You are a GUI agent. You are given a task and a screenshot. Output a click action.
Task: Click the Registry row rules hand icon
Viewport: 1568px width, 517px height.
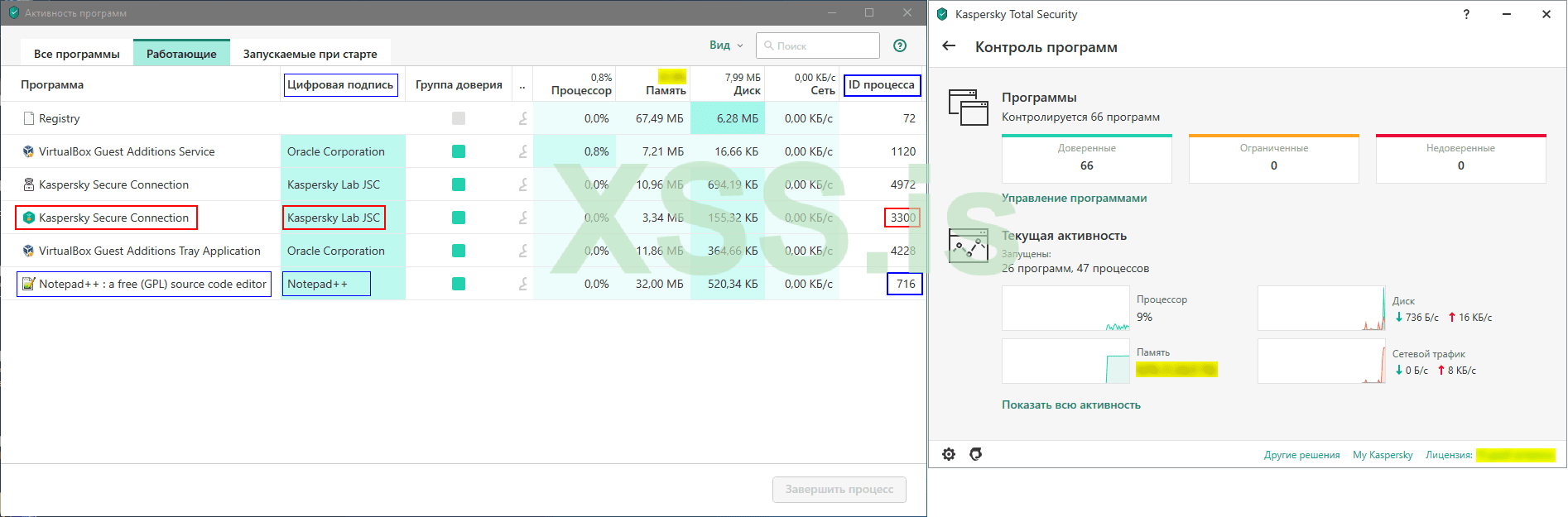point(522,118)
